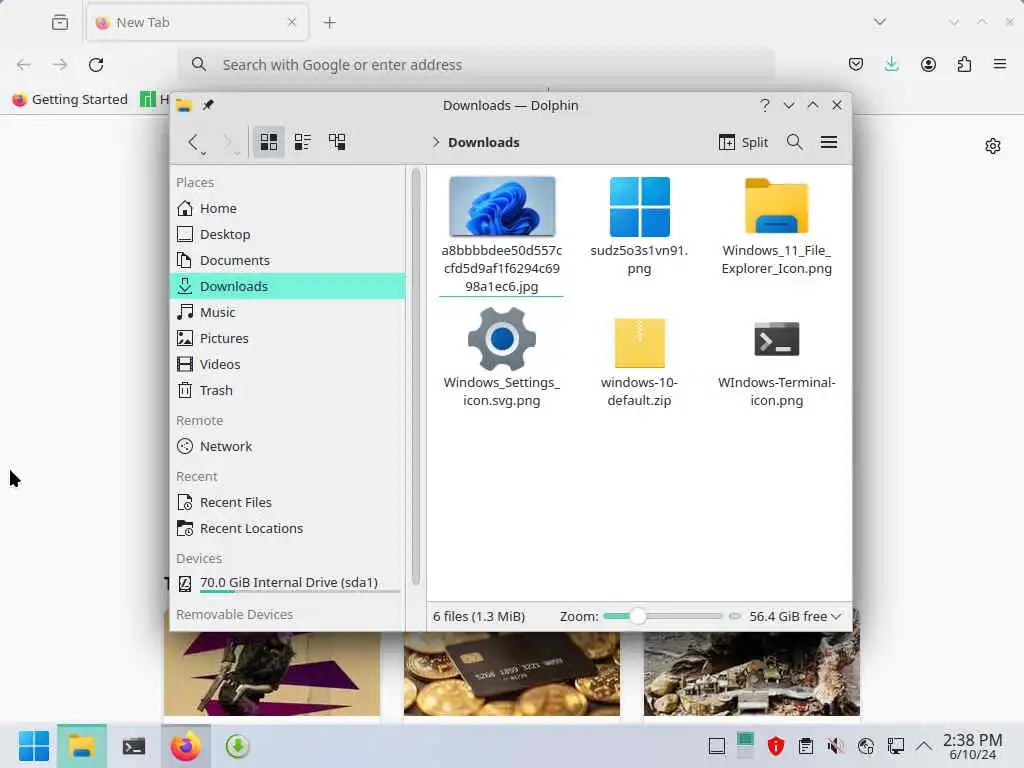Viewport: 1024px width, 768px height.
Task: Open Firefox tab overview icon
Action: point(59,22)
